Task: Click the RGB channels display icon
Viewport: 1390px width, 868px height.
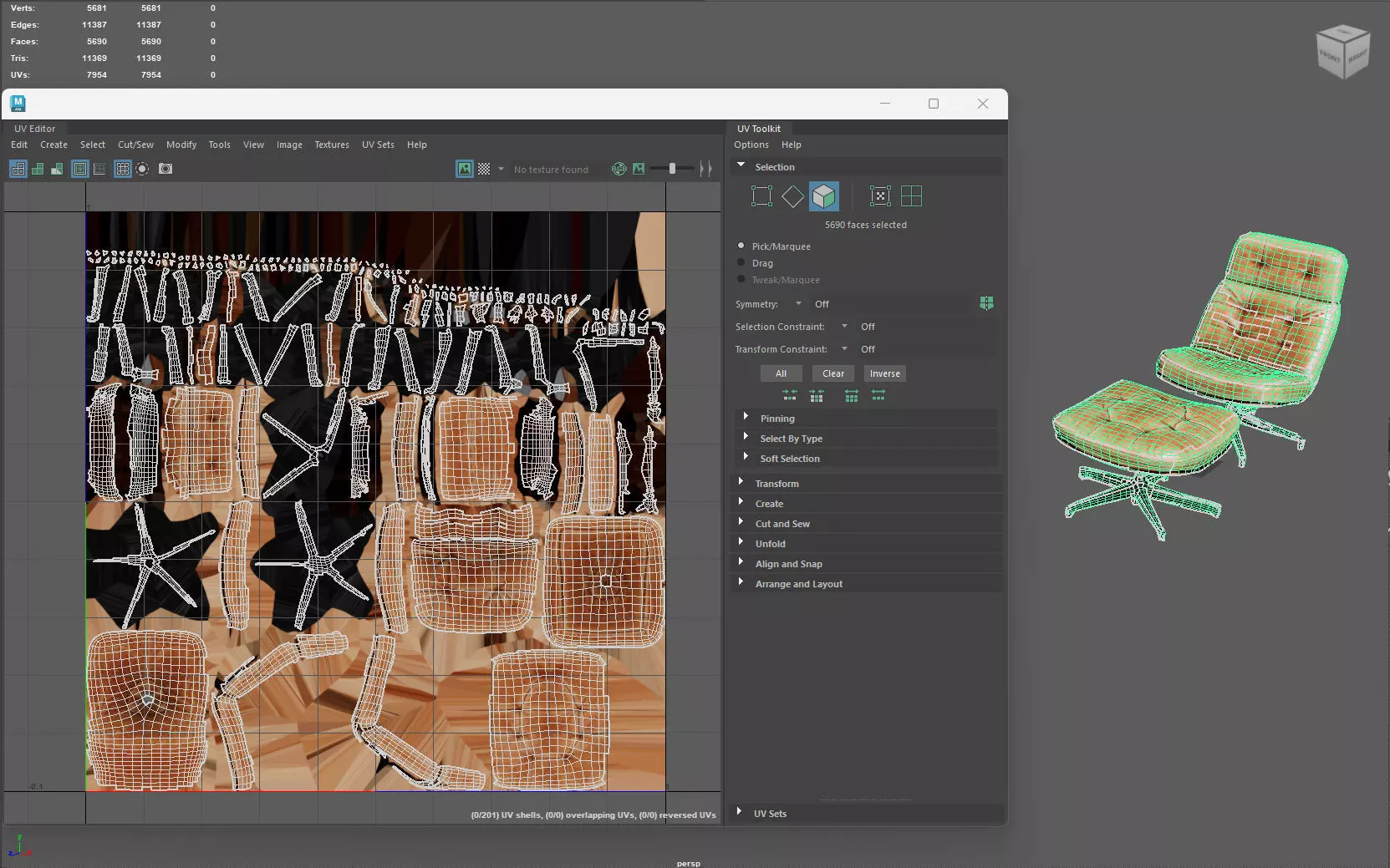Action: pyautogui.click(x=619, y=169)
